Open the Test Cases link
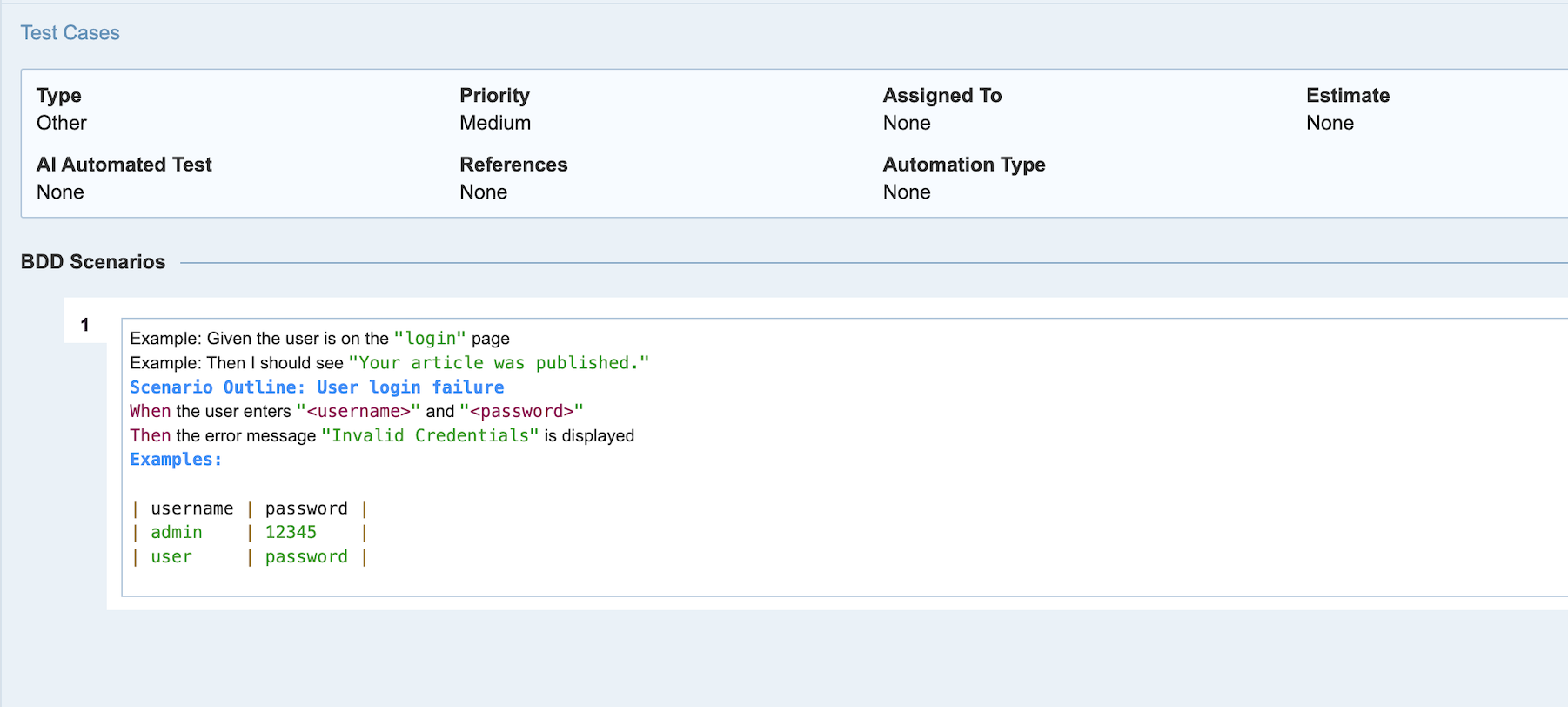 coord(70,33)
